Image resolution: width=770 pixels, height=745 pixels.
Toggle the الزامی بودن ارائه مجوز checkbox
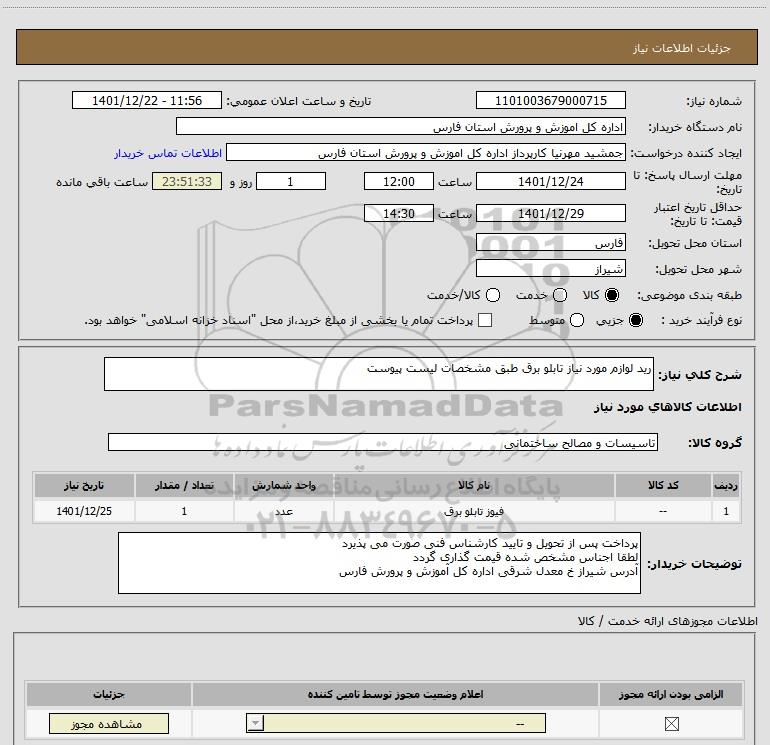[671, 723]
